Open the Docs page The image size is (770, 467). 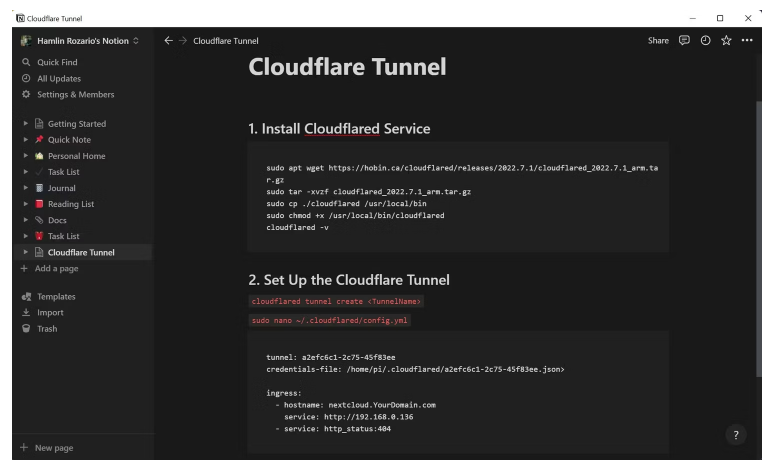57,220
